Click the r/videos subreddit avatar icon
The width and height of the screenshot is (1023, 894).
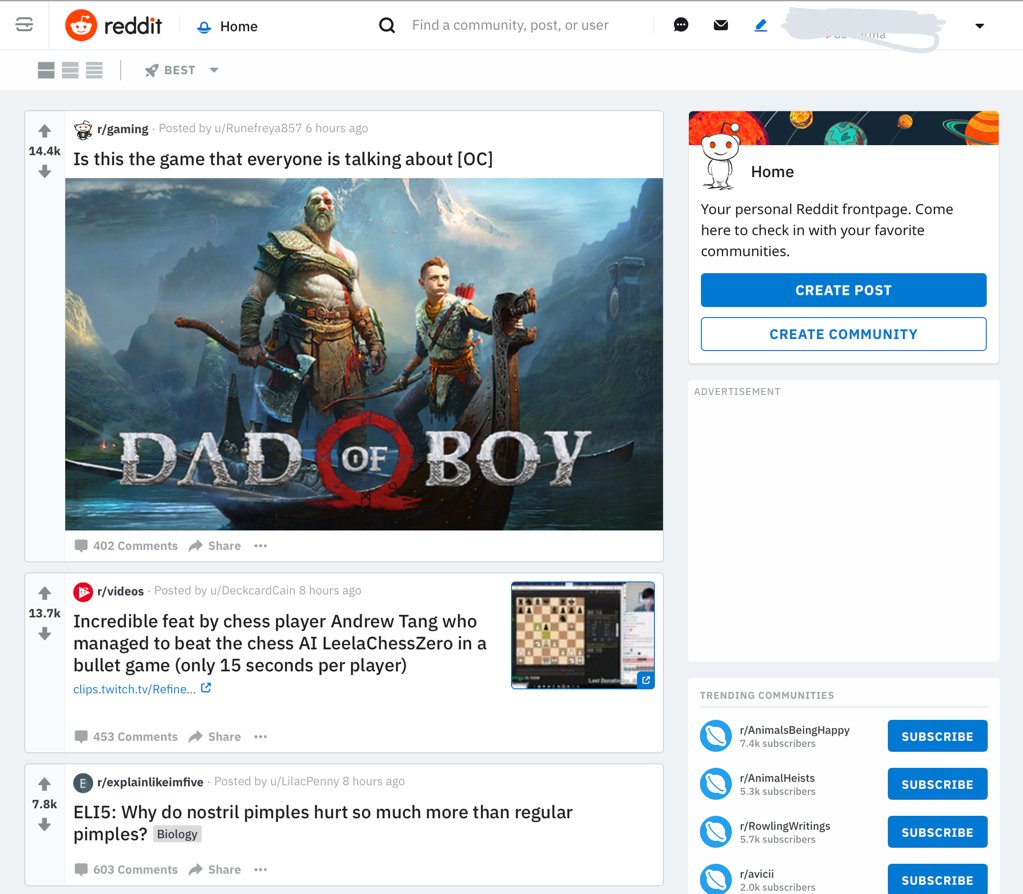click(x=83, y=591)
